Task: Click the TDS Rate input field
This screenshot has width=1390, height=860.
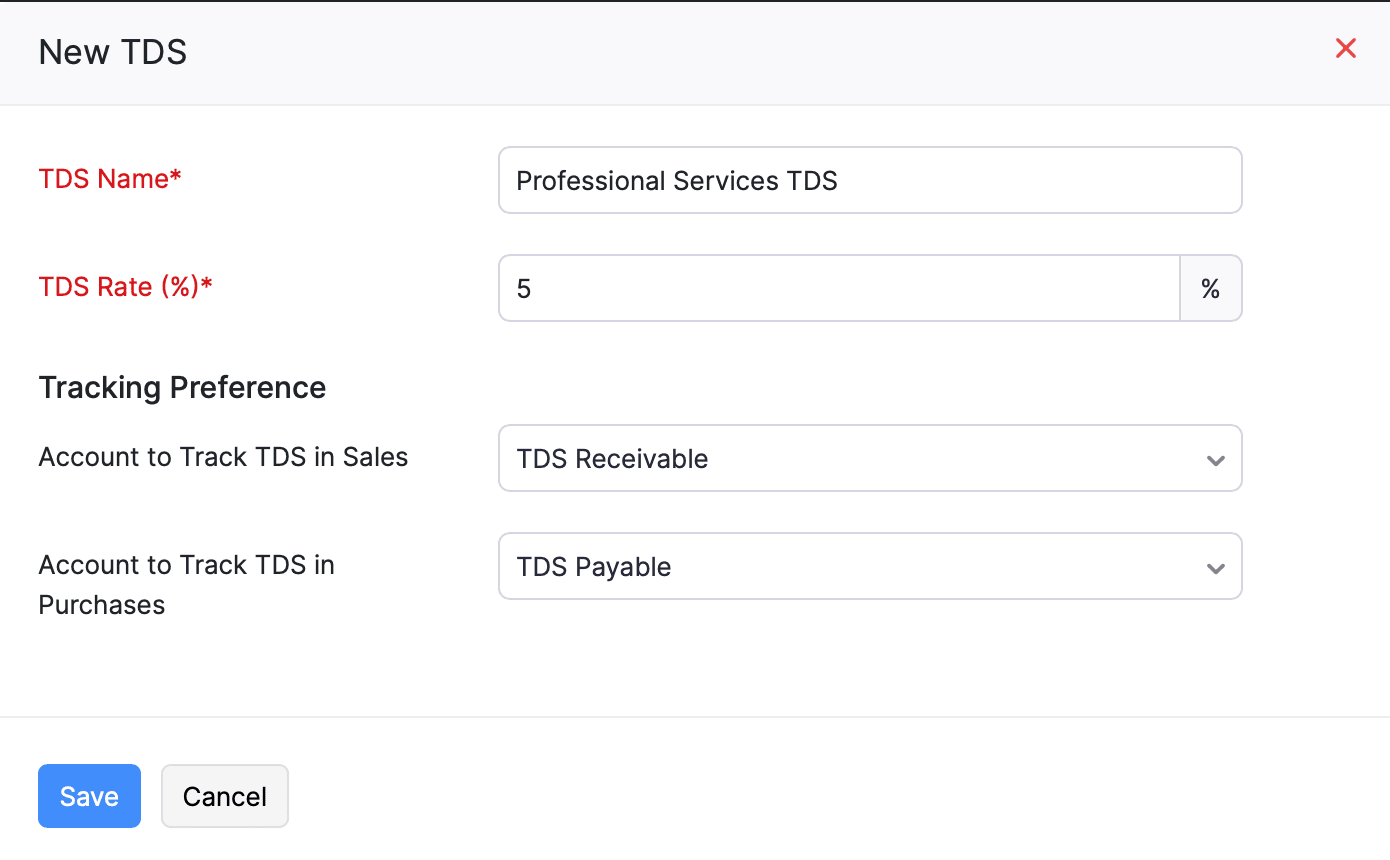Action: point(839,288)
